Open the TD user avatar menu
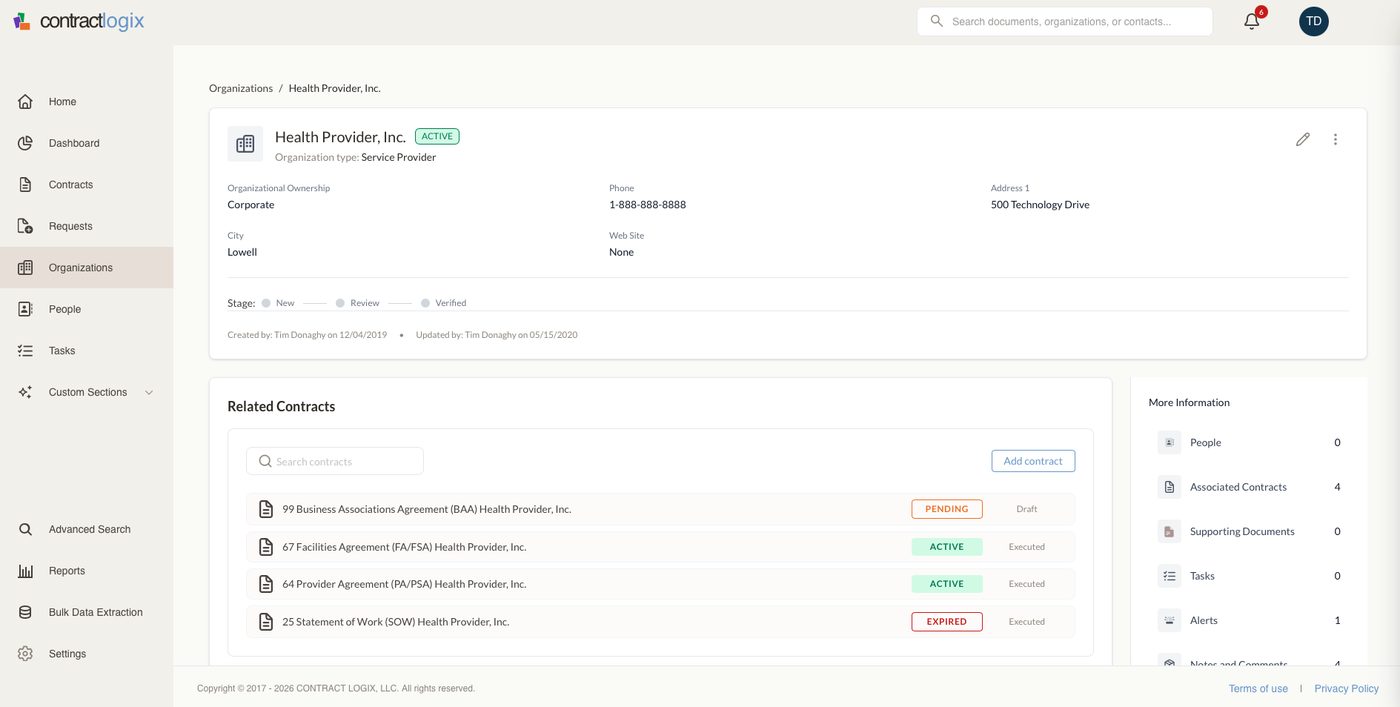 [1314, 21]
